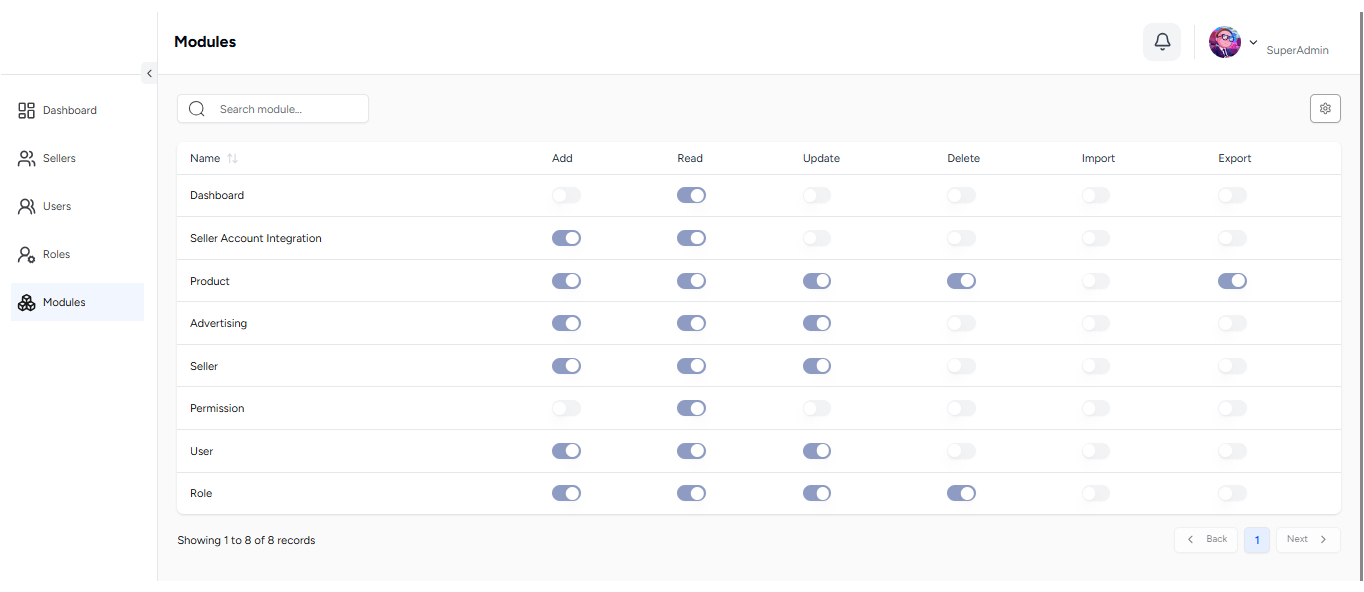Enable the Import toggle for Advertising
Image resolution: width=1364 pixels, height=592 pixels.
pos(1096,323)
